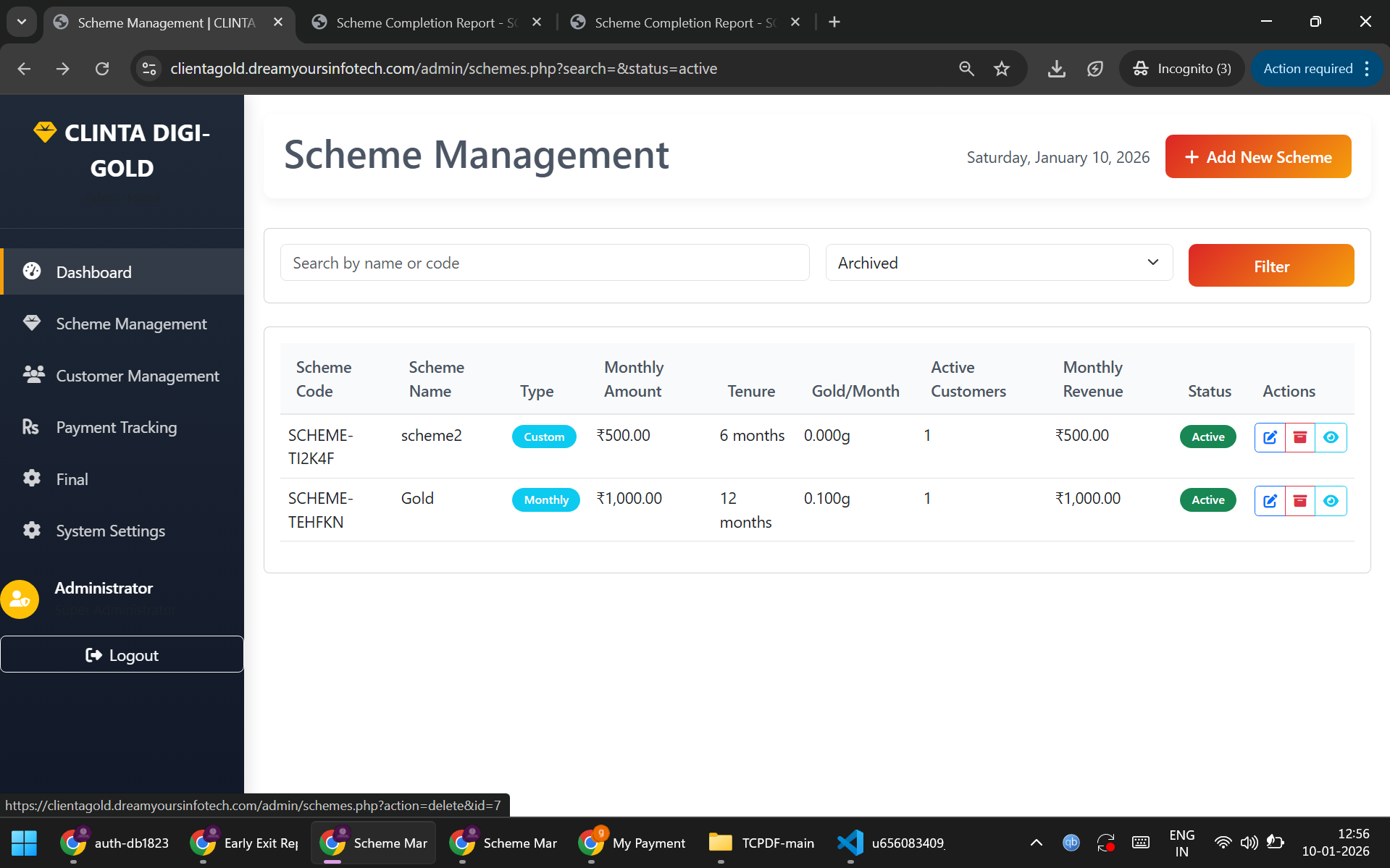
Task: Click edit icon for Gold scheme
Action: pos(1270,500)
